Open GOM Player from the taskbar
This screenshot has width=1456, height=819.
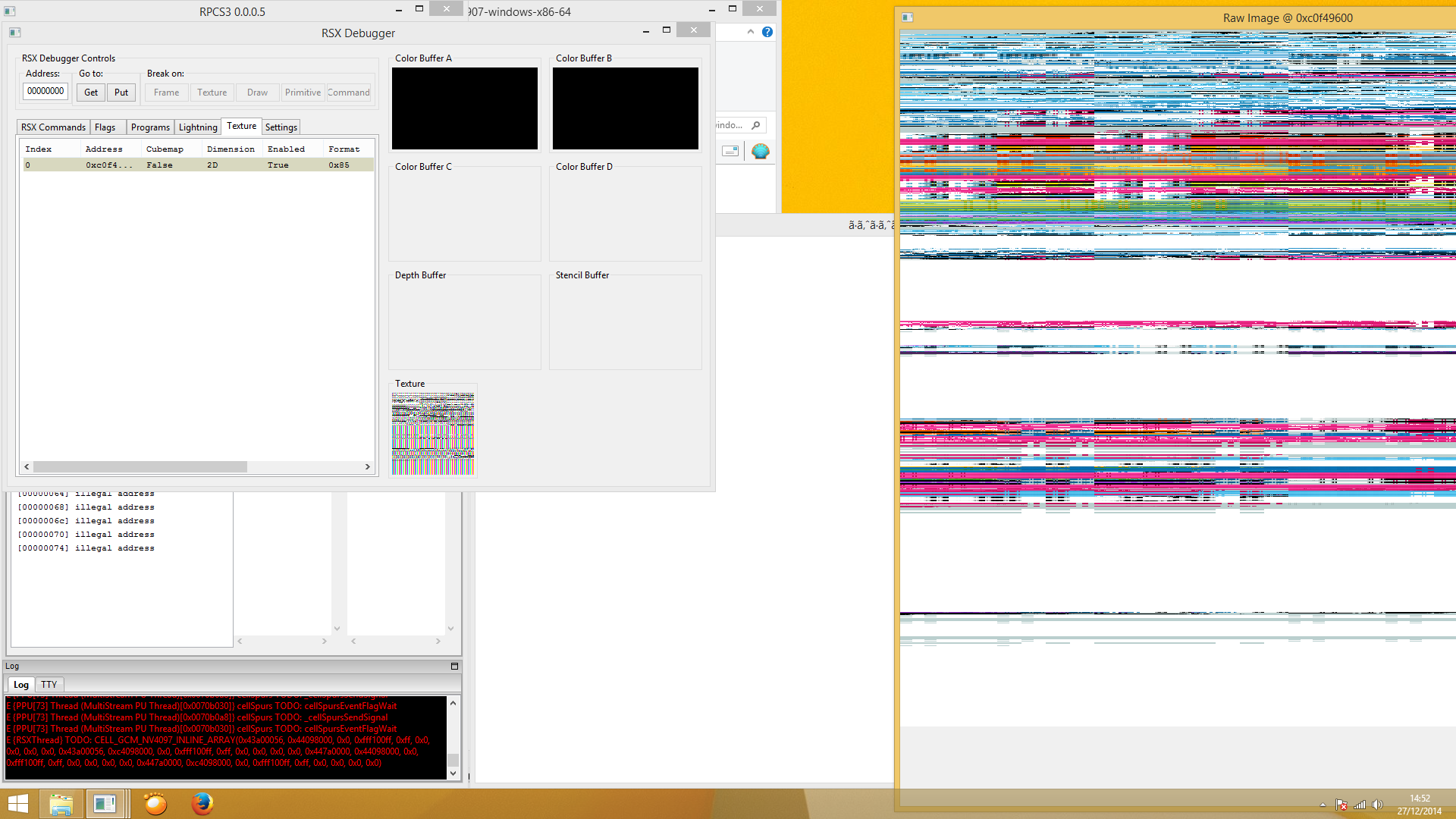[x=155, y=803]
